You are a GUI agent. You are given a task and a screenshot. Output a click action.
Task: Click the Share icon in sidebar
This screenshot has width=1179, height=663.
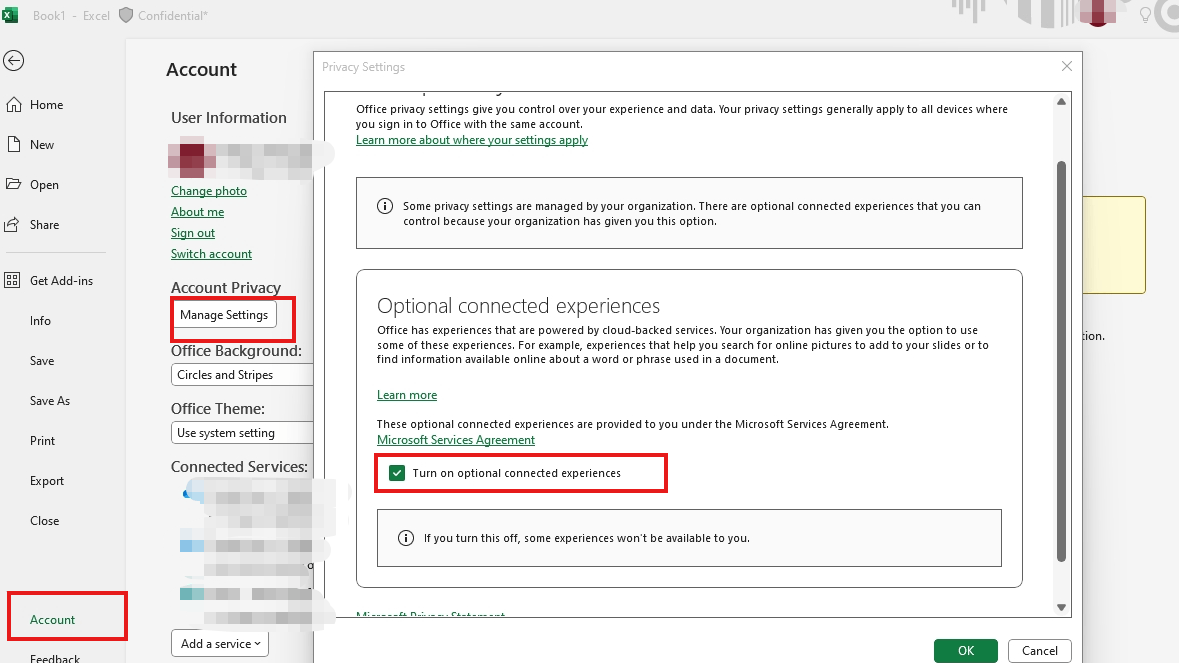(12, 224)
